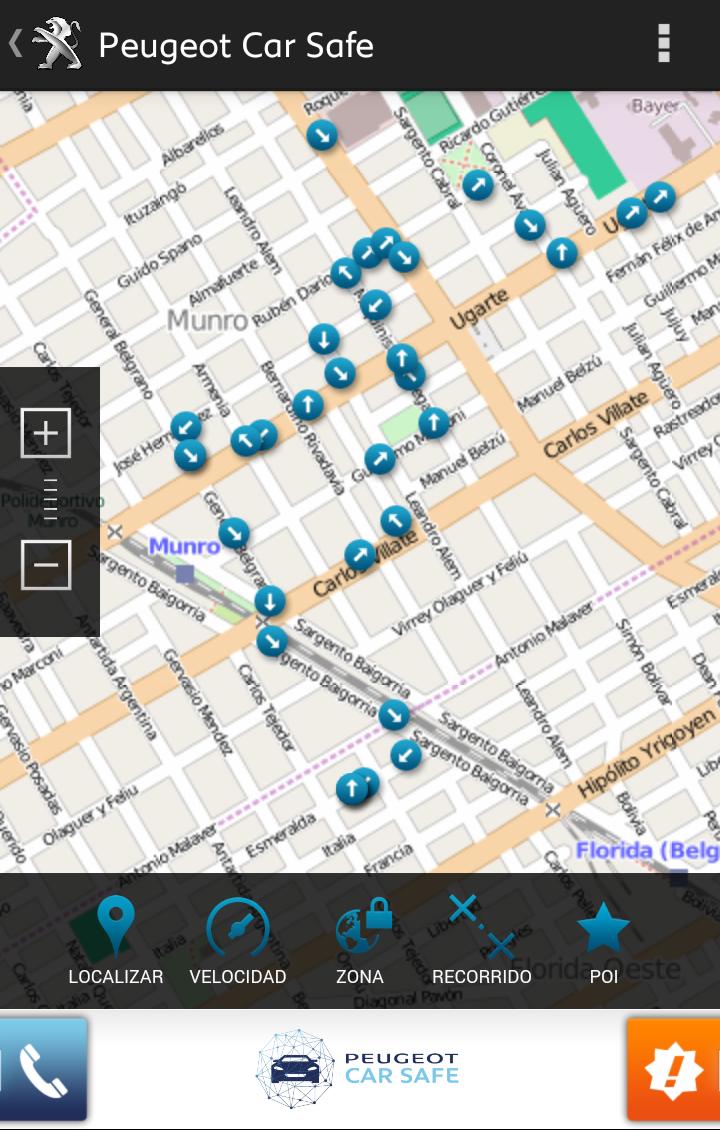Select the marker on the Carlos Villate label
720x1130 pixels.
[x=360, y=555]
